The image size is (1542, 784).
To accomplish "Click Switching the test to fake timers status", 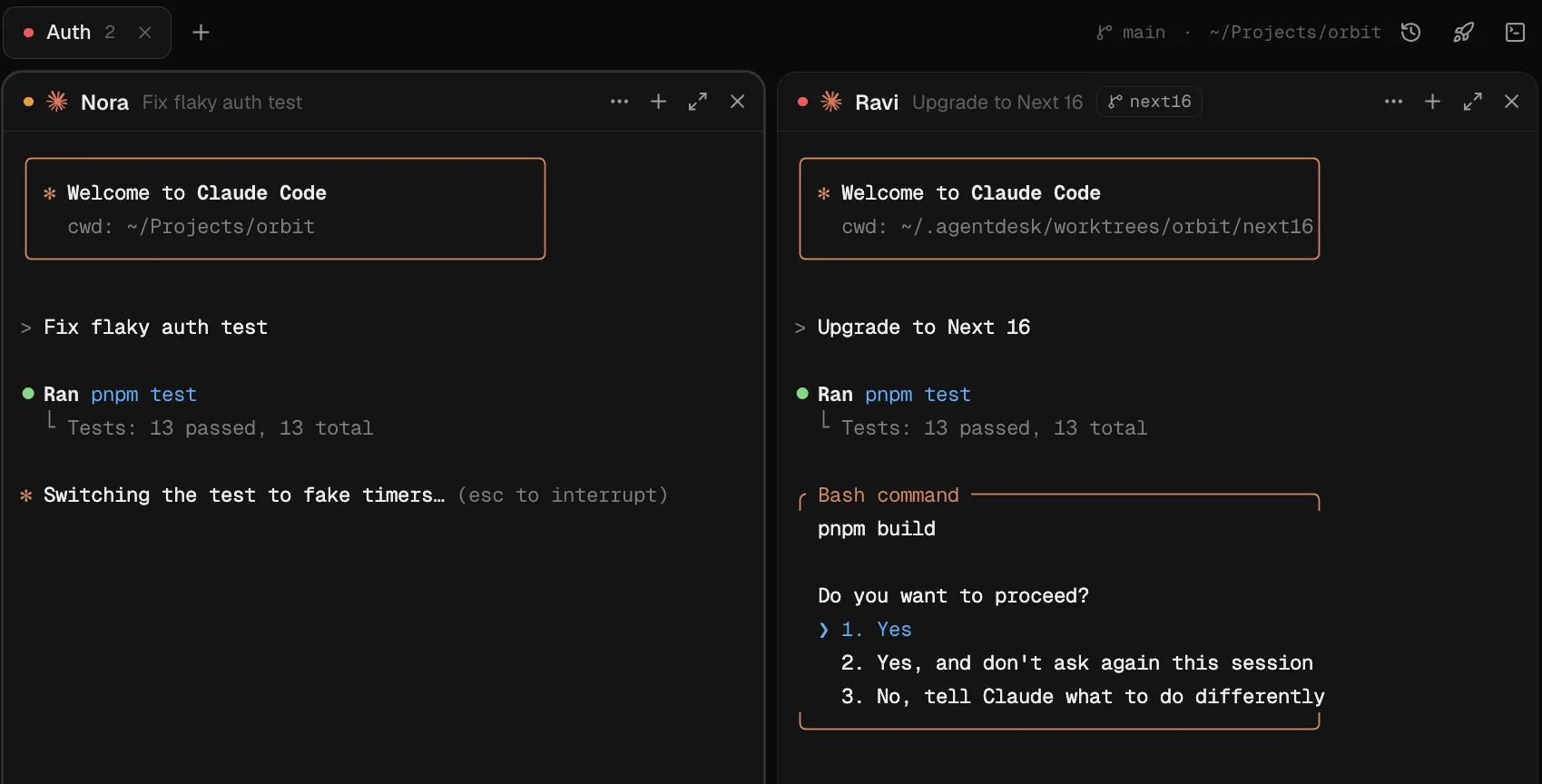I will (244, 495).
